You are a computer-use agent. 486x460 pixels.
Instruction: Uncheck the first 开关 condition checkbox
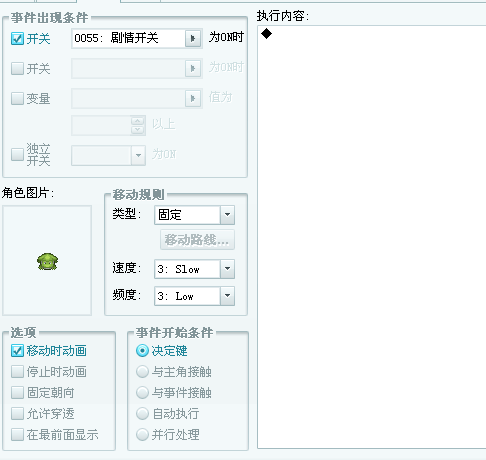[17, 39]
